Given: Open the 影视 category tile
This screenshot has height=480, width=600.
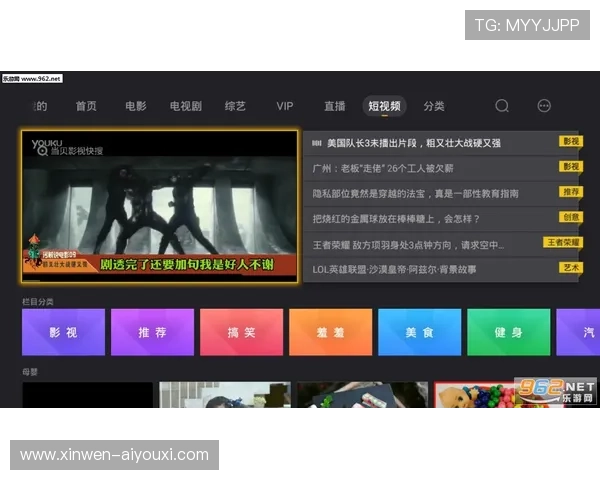Looking at the screenshot, I should tap(64, 332).
